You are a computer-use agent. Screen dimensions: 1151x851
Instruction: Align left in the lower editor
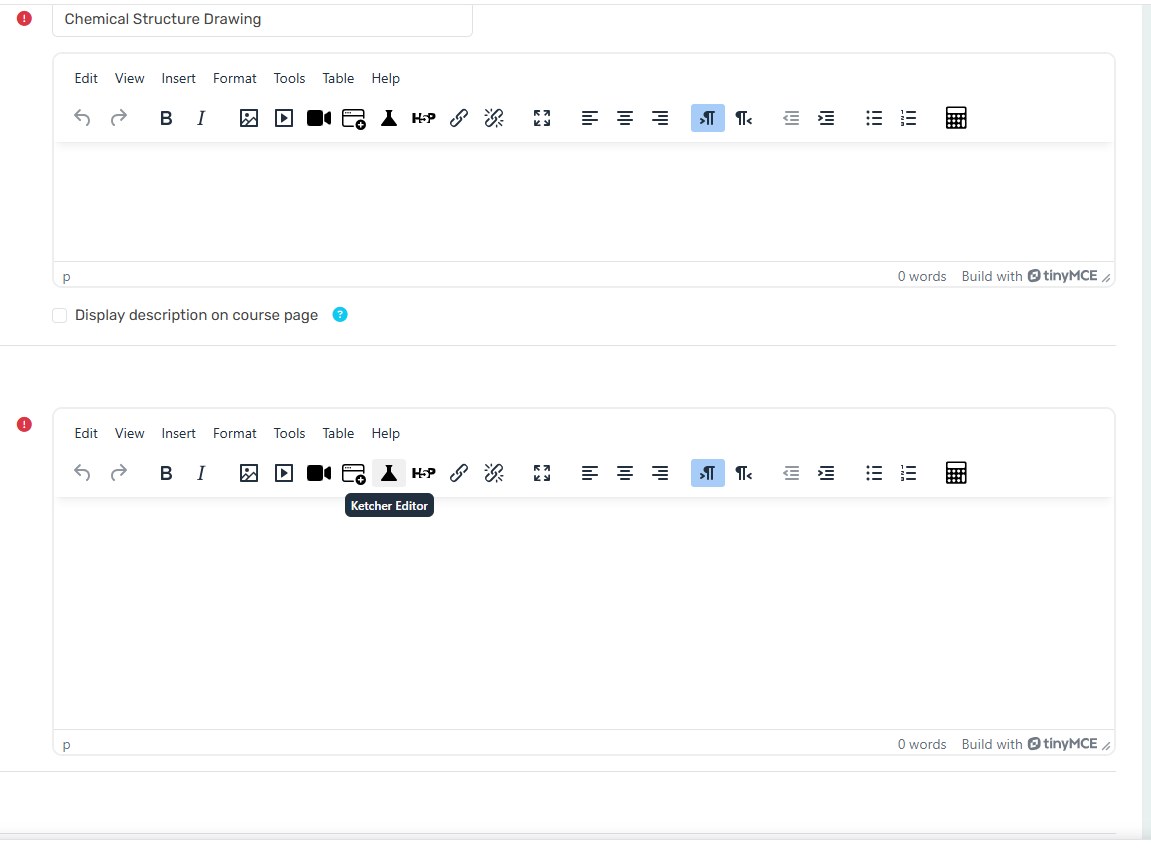pos(589,473)
